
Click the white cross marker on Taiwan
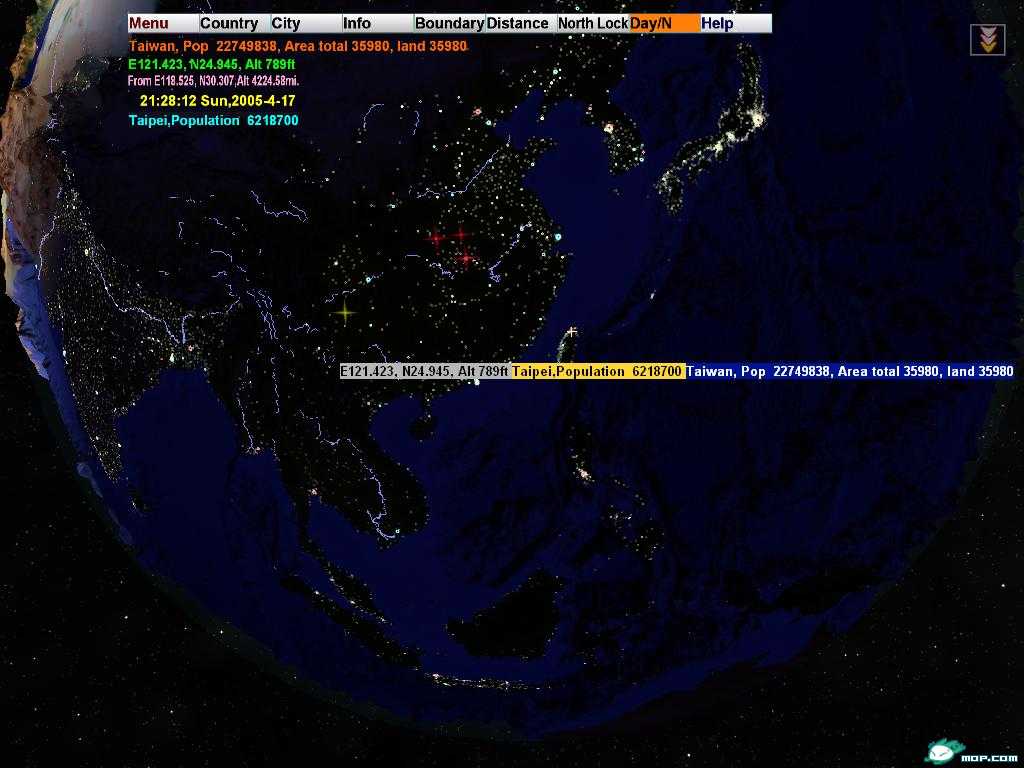click(572, 332)
